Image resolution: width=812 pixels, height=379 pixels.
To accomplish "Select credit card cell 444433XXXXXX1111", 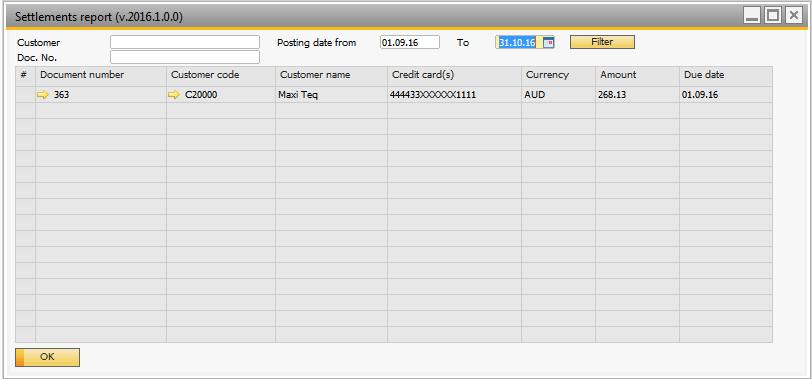I will 455,95.
